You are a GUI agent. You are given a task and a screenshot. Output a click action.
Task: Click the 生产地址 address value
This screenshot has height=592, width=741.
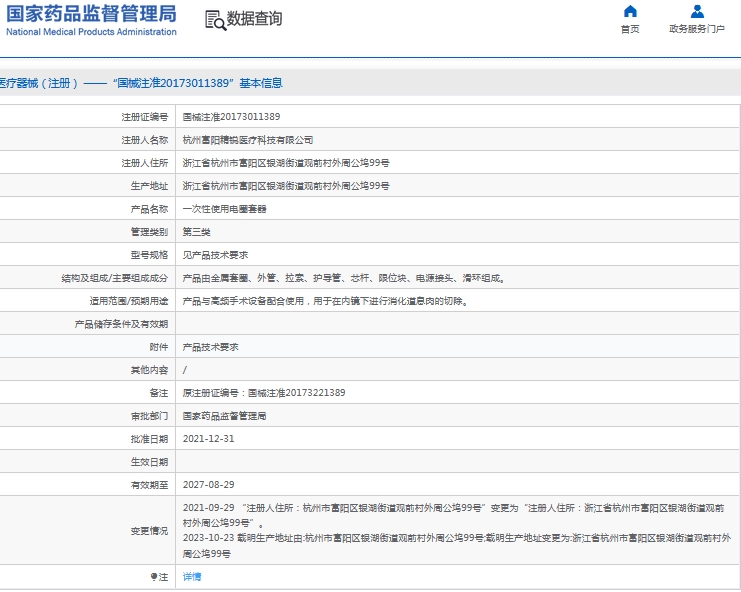286,186
